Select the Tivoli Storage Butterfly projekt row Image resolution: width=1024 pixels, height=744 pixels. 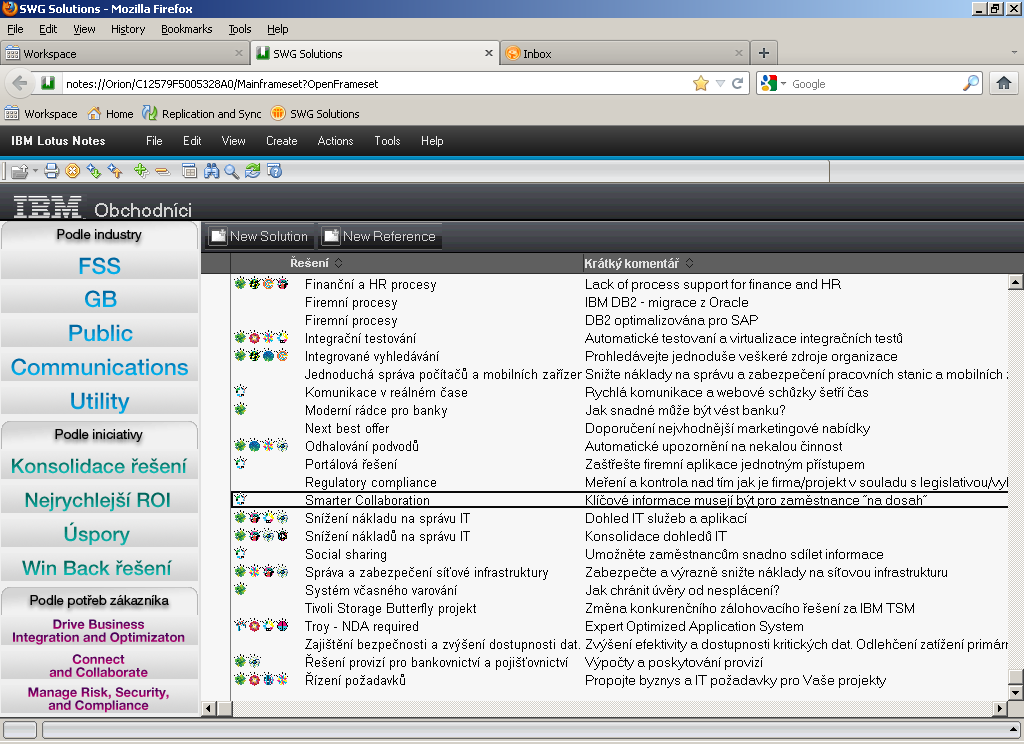619,608
